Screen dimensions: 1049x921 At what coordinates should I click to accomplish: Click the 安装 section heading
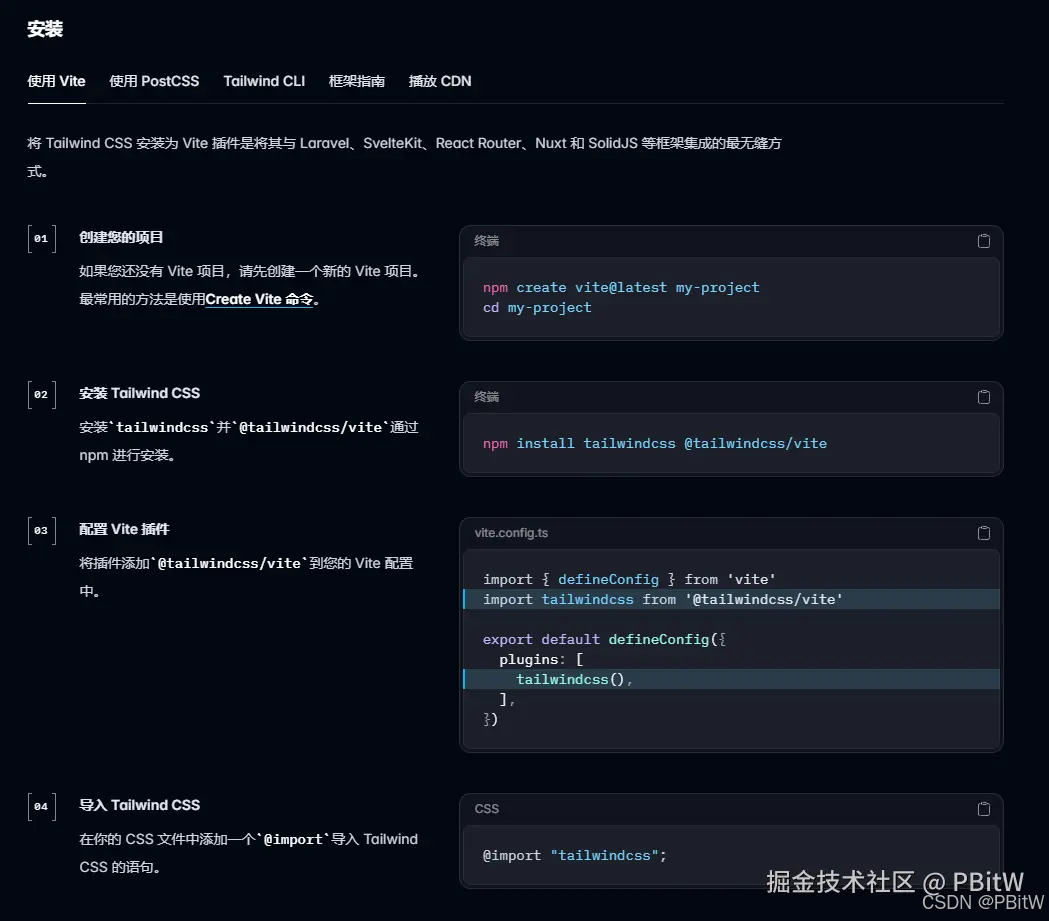coord(45,29)
